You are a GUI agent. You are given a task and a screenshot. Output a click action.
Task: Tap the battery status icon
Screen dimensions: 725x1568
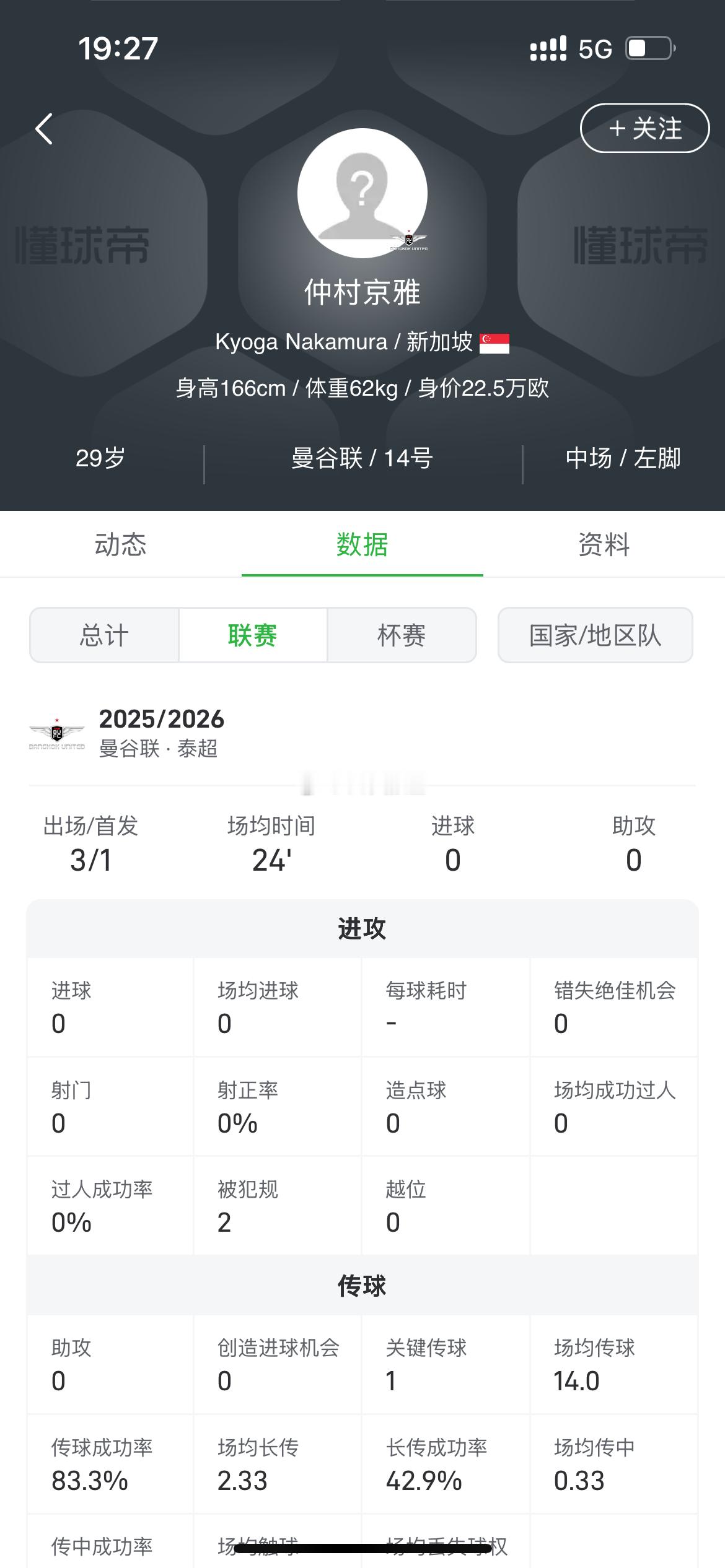pyautogui.click(x=649, y=48)
